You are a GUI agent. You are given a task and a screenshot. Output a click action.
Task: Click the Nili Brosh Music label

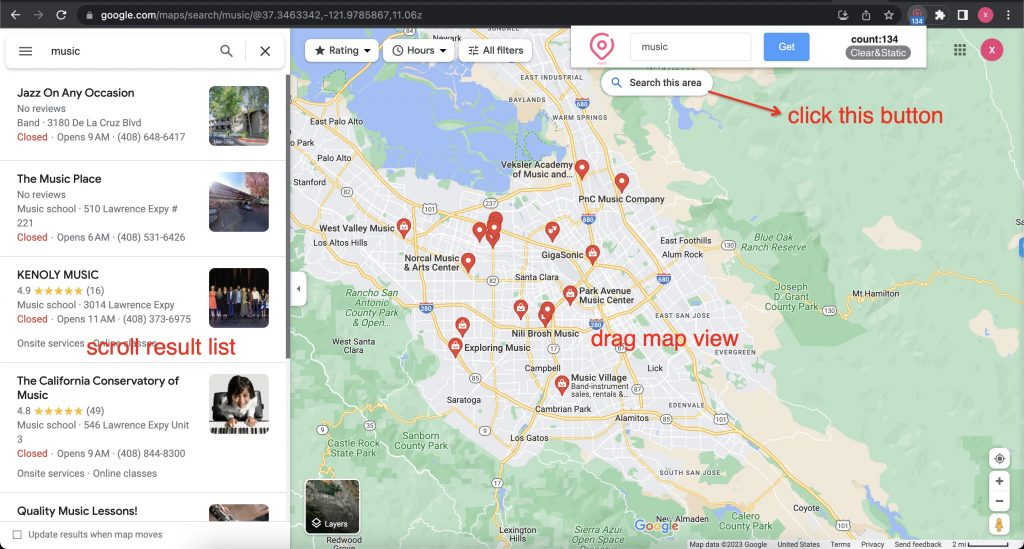point(545,334)
